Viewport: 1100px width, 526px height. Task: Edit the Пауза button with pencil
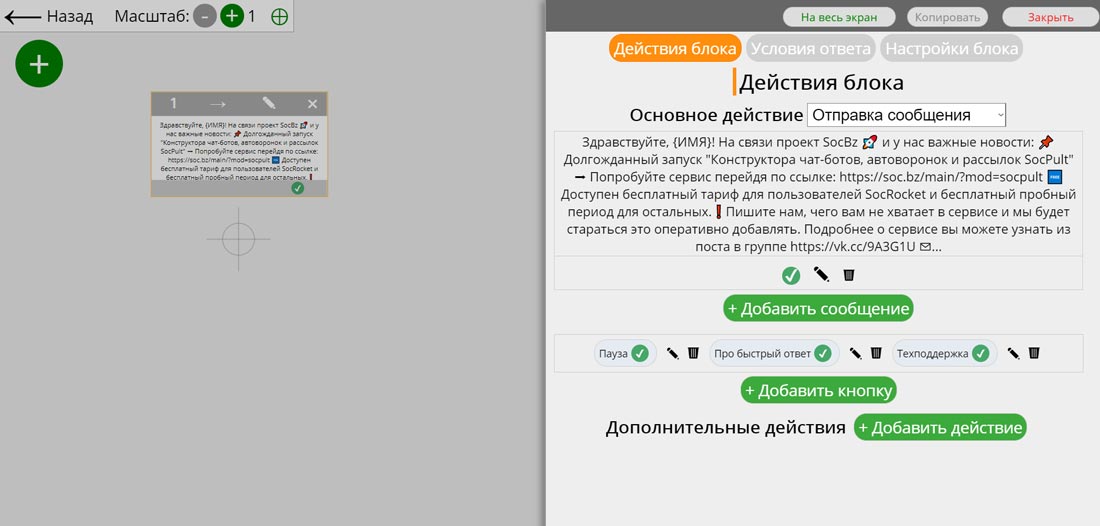coord(673,353)
